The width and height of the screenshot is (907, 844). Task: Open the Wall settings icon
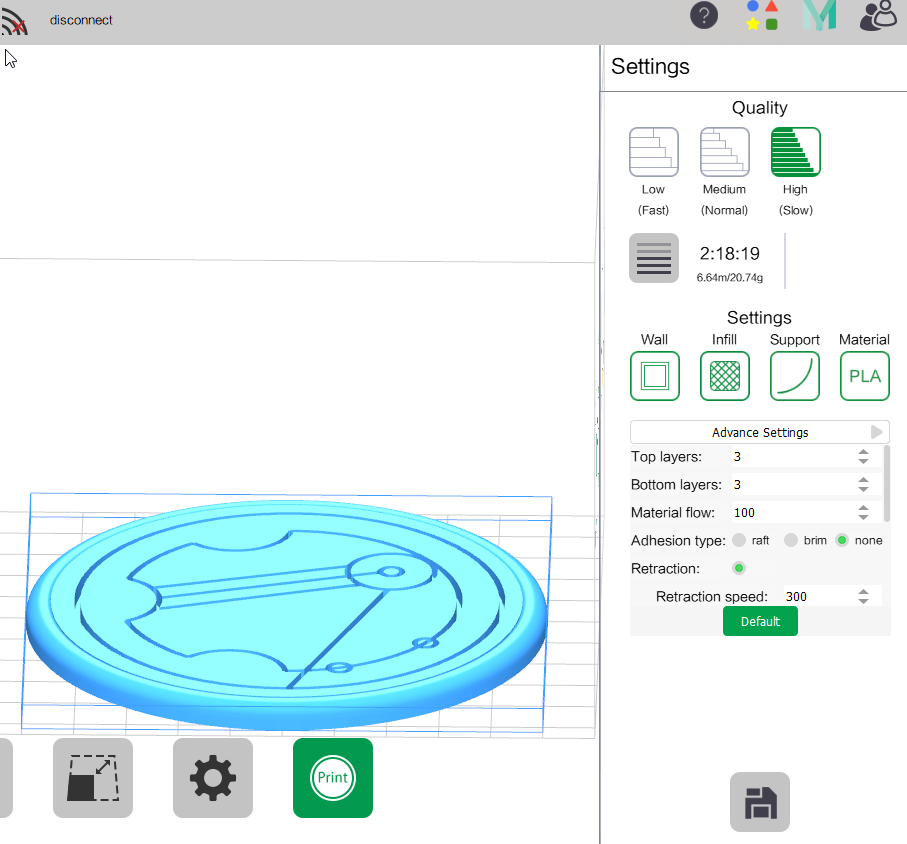[655, 376]
